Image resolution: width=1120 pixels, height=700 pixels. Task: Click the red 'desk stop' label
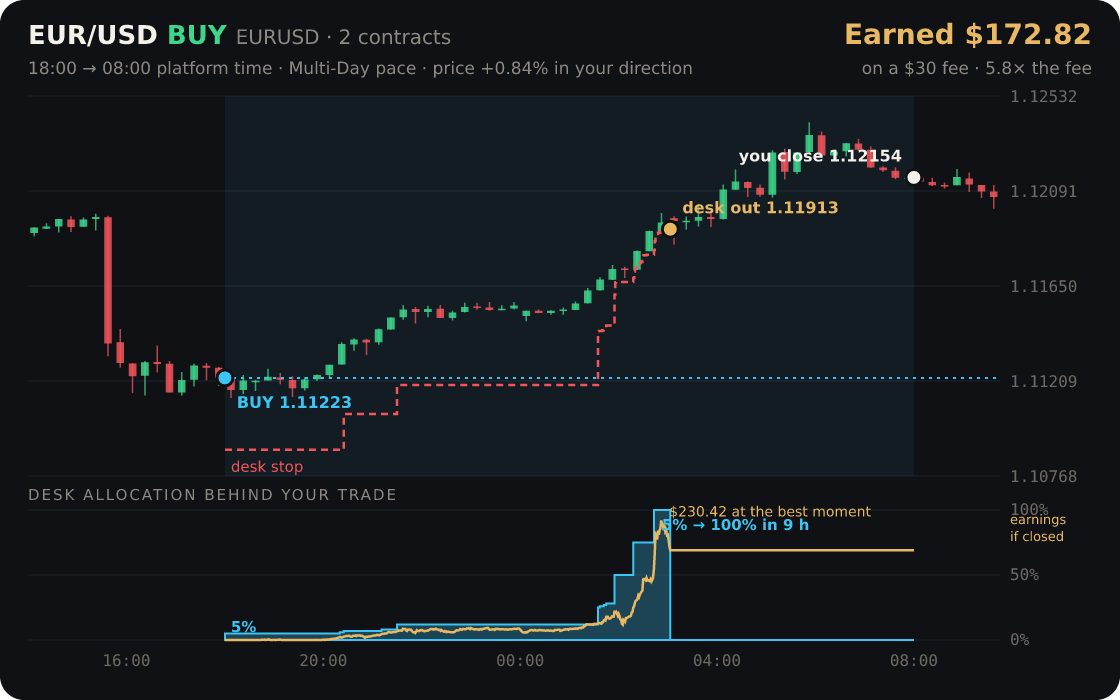266,467
